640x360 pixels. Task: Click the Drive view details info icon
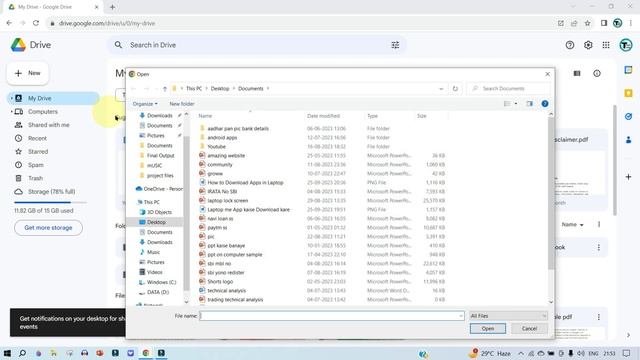(x=597, y=73)
